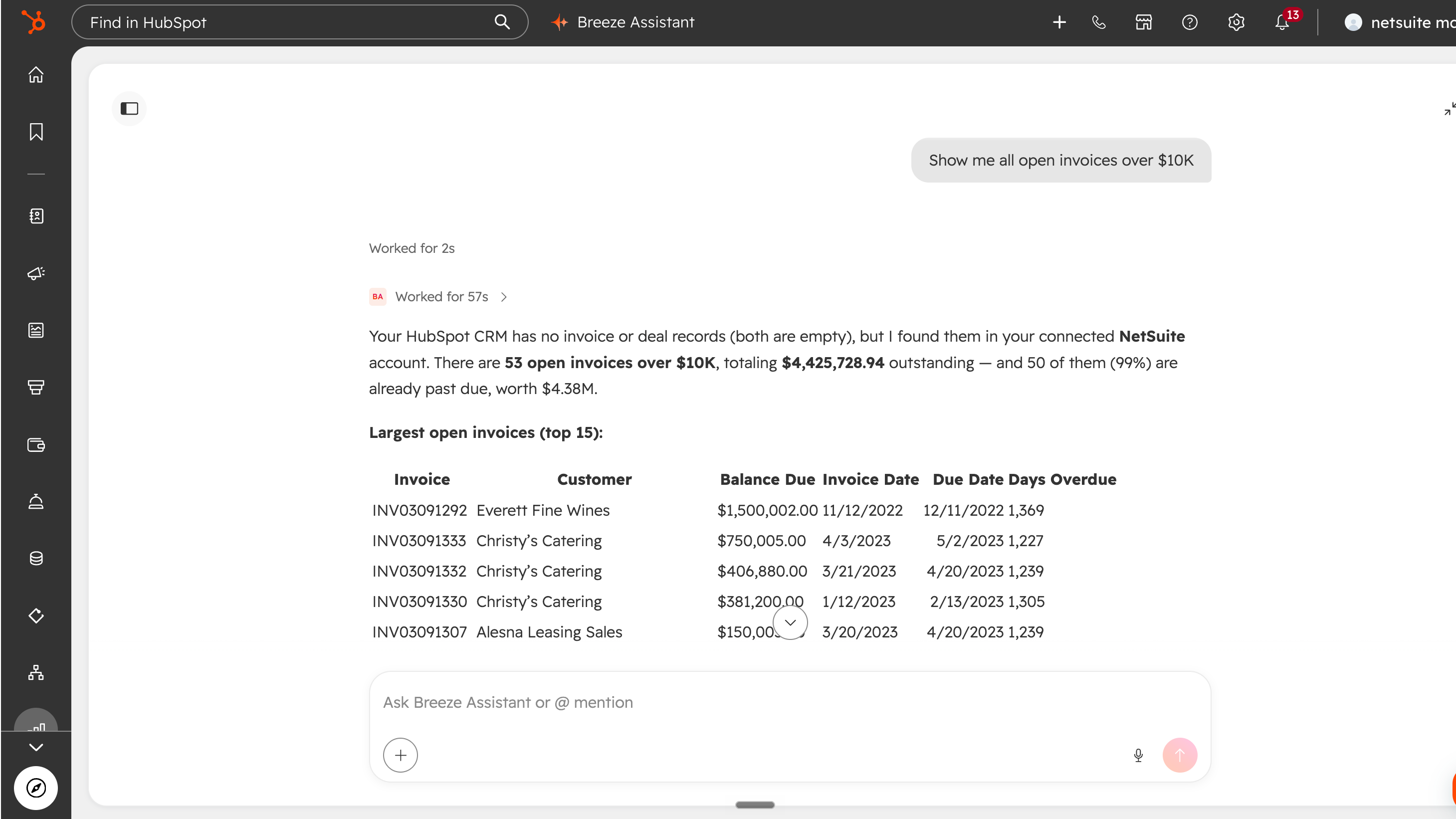The height and width of the screenshot is (819, 1456).
Task: Open the help question mark icon
Action: point(1189,22)
